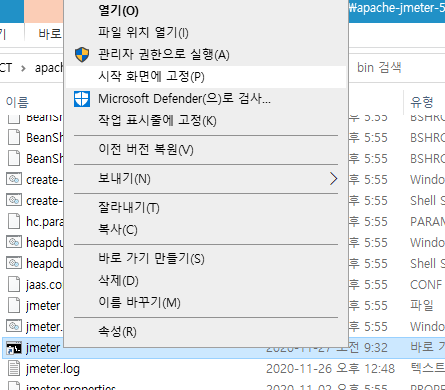The image size is (445, 390).
Task: Click the 2020-11-26 오후 12:48 date cell
Action: tap(330, 369)
